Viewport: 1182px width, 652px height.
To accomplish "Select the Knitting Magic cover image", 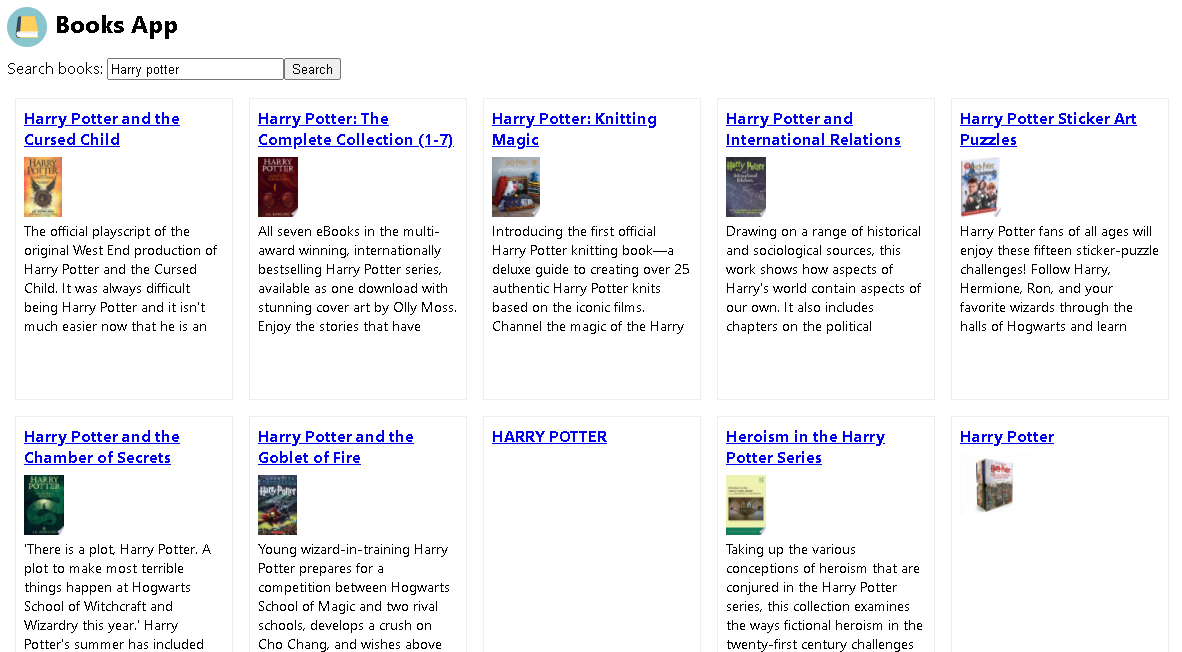I will 516,187.
